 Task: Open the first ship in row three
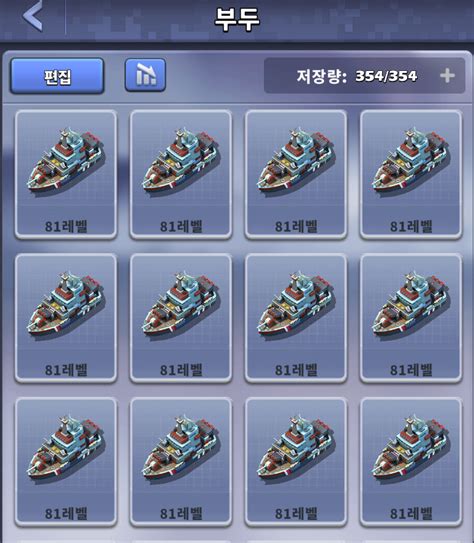point(66,462)
